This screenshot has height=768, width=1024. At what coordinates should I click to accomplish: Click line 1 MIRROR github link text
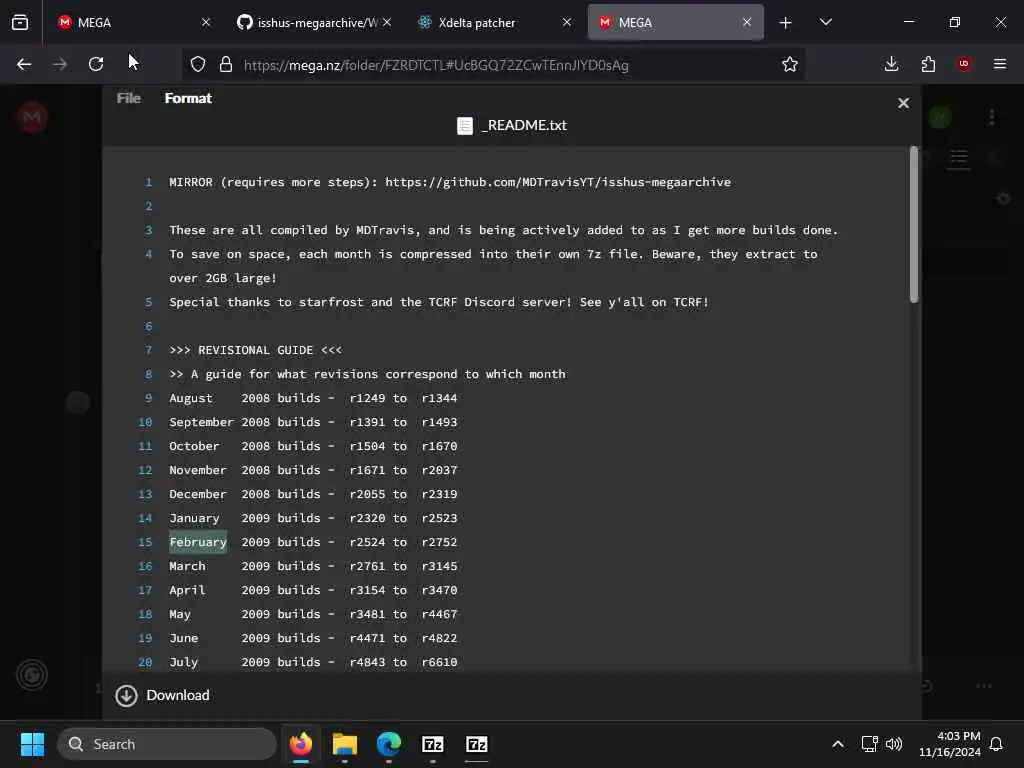(558, 182)
